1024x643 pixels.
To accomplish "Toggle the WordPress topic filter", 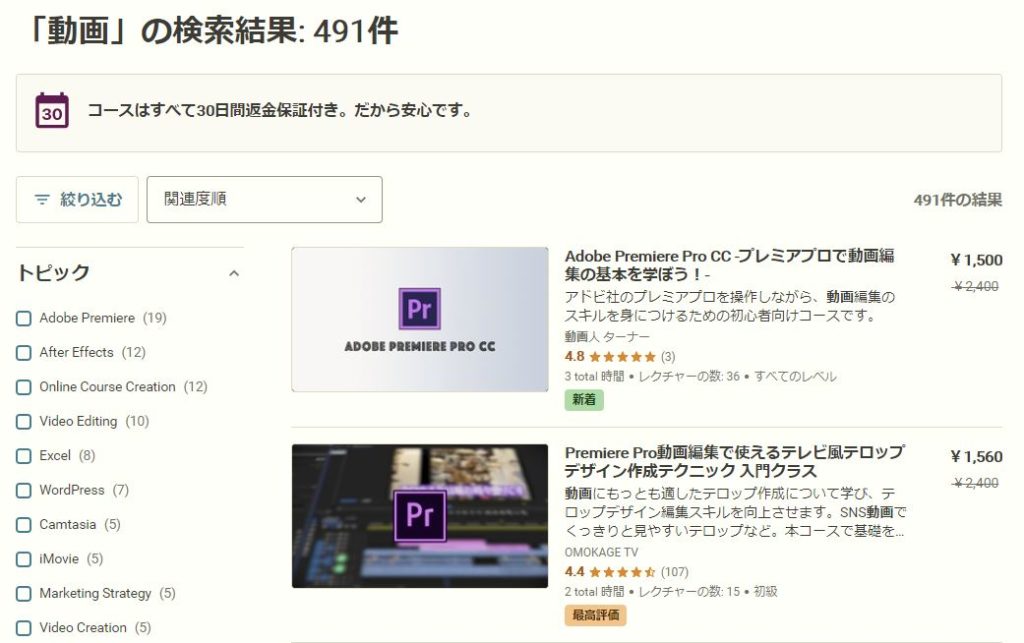I will (24, 490).
